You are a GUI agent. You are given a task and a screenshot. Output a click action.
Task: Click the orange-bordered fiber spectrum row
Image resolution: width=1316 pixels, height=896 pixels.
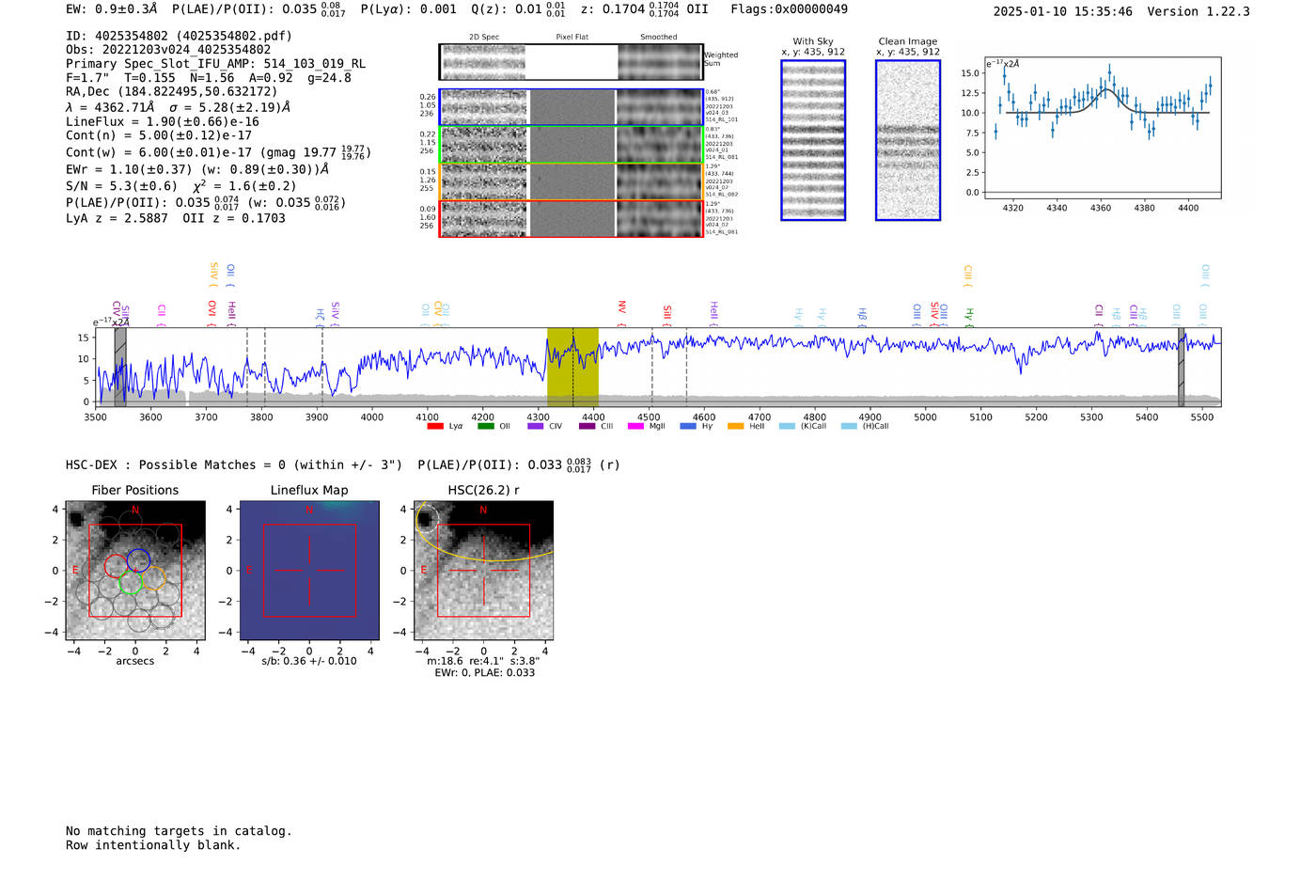(571, 181)
